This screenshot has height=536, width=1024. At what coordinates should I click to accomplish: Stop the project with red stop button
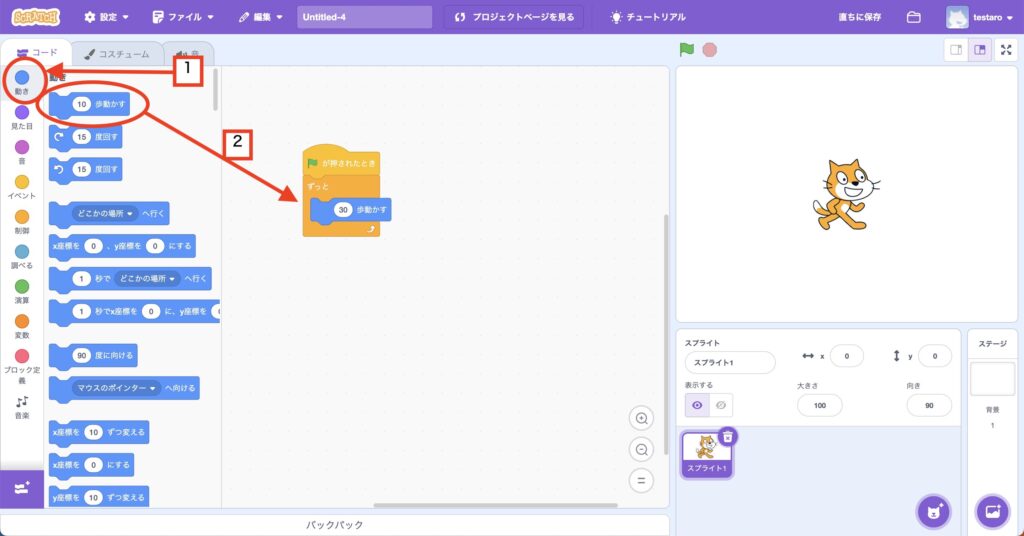[x=710, y=50]
